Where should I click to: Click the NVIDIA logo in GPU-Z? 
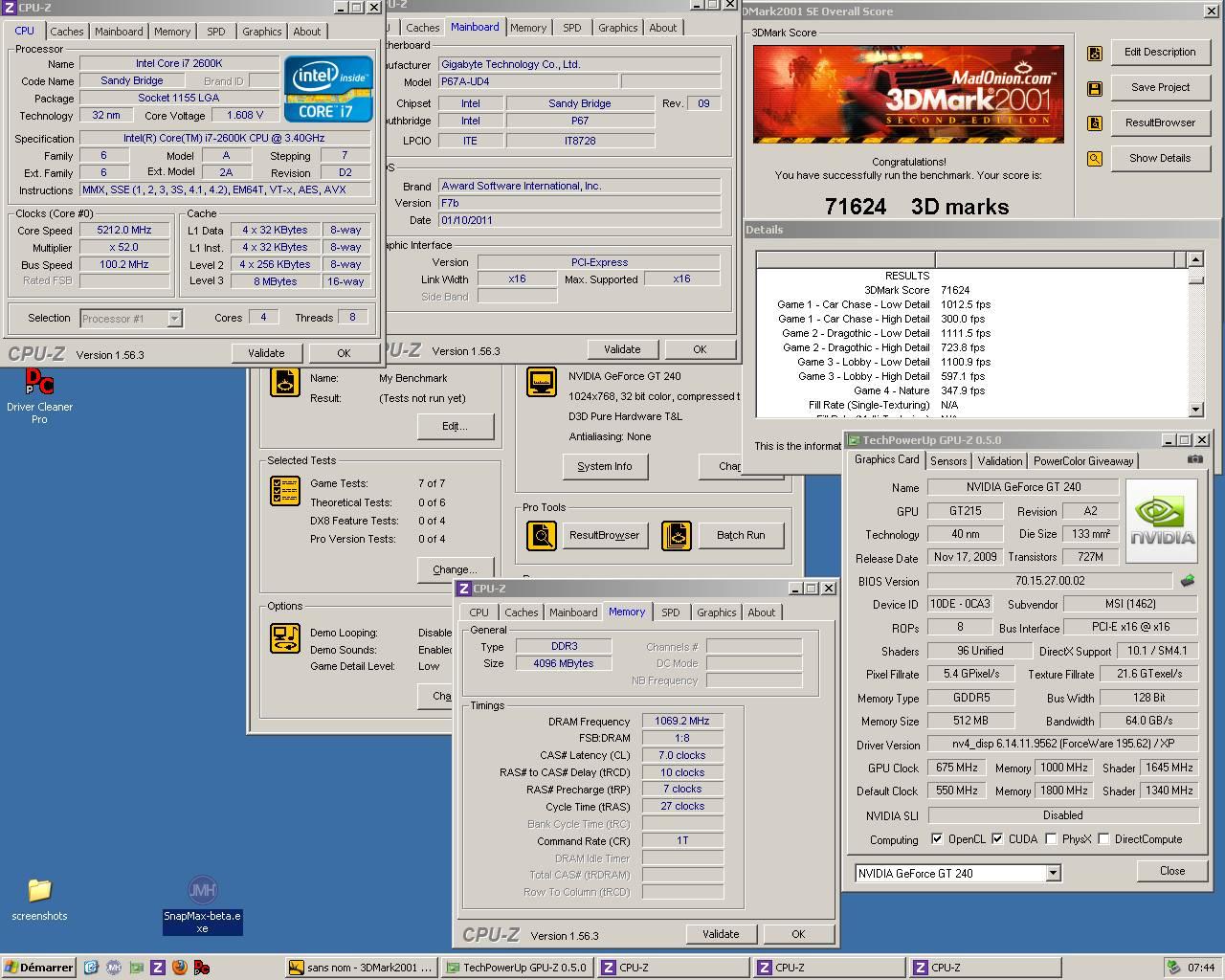coord(1162,522)
